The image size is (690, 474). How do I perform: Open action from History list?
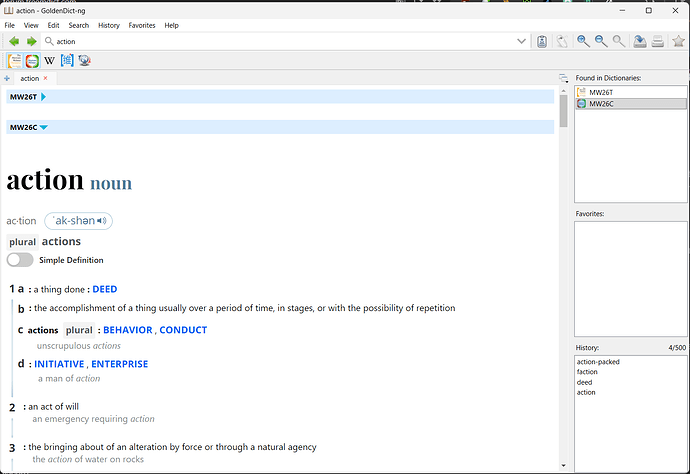tap(586, 393)
